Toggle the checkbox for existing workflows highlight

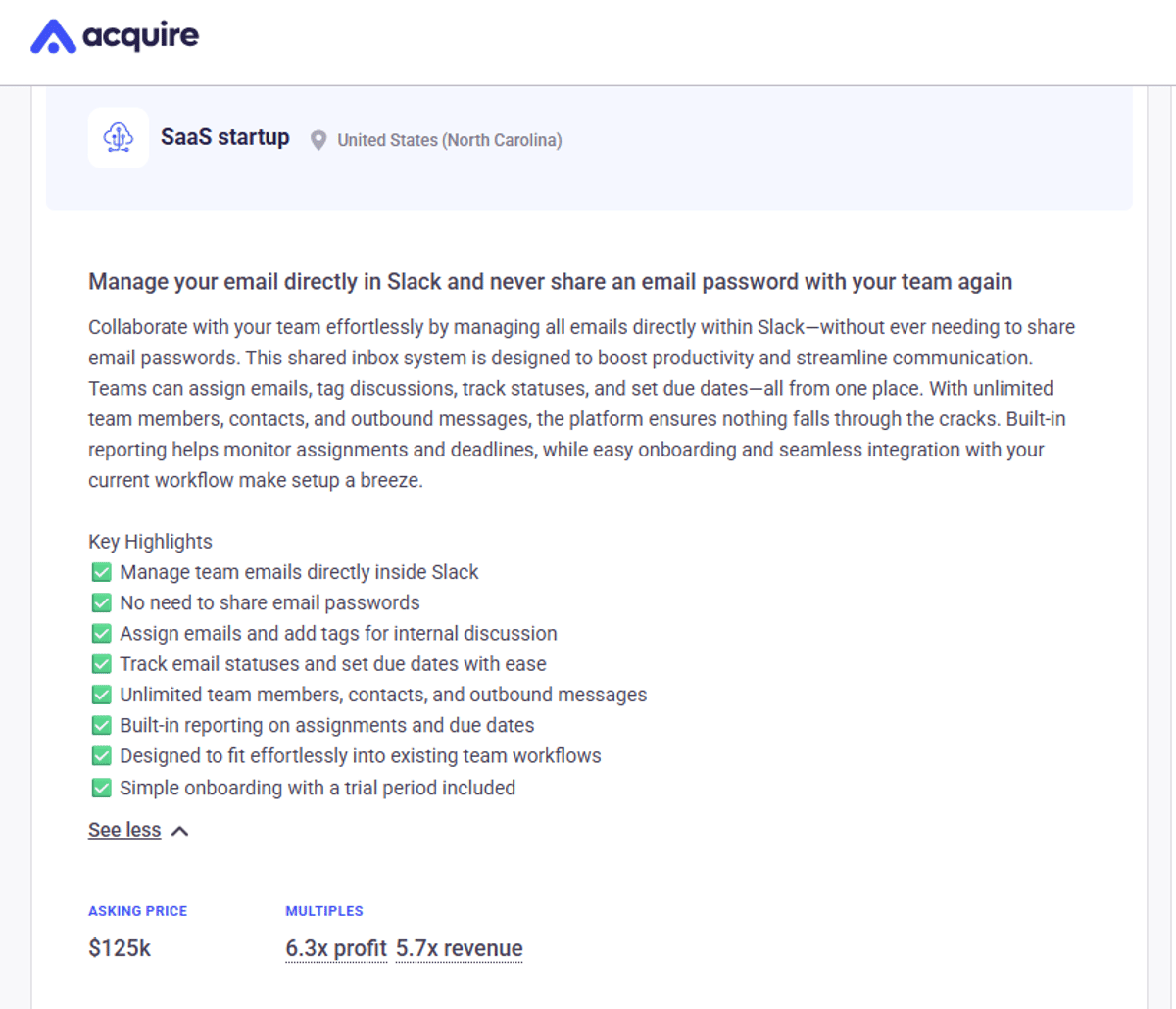tap(101, 755)
